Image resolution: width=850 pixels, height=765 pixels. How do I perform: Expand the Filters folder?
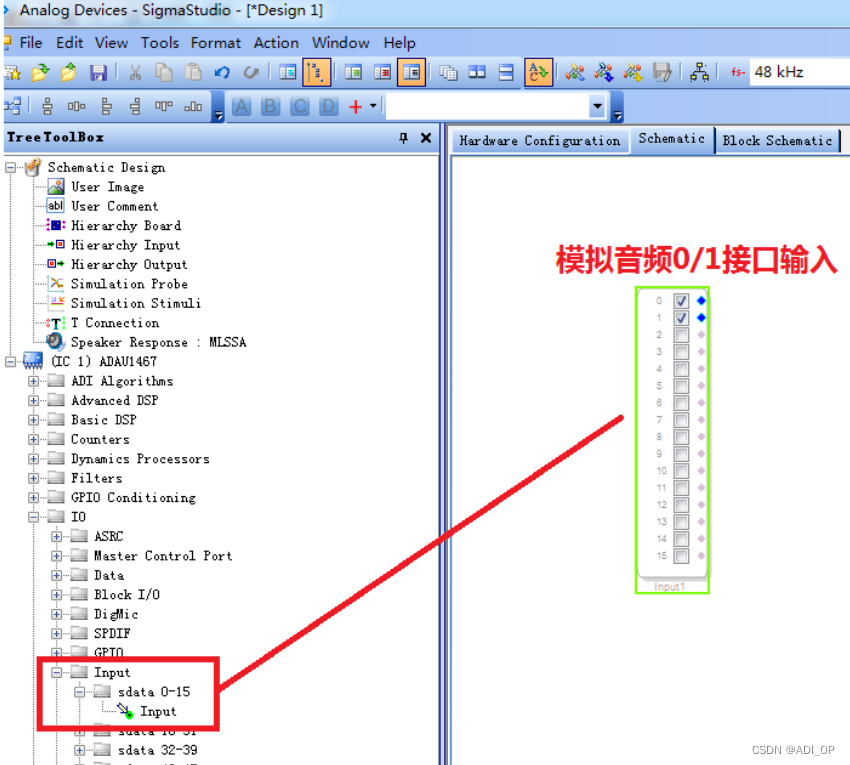[34, 478]
